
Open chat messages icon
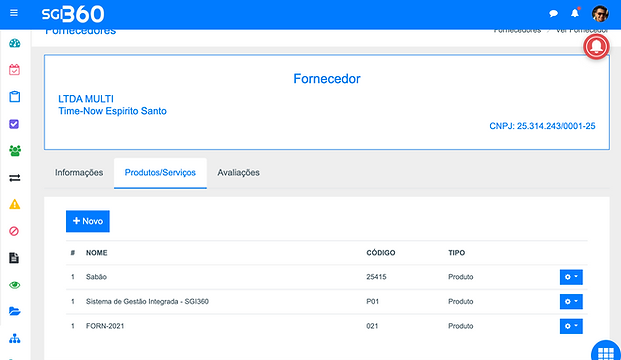tap(553, 14)
